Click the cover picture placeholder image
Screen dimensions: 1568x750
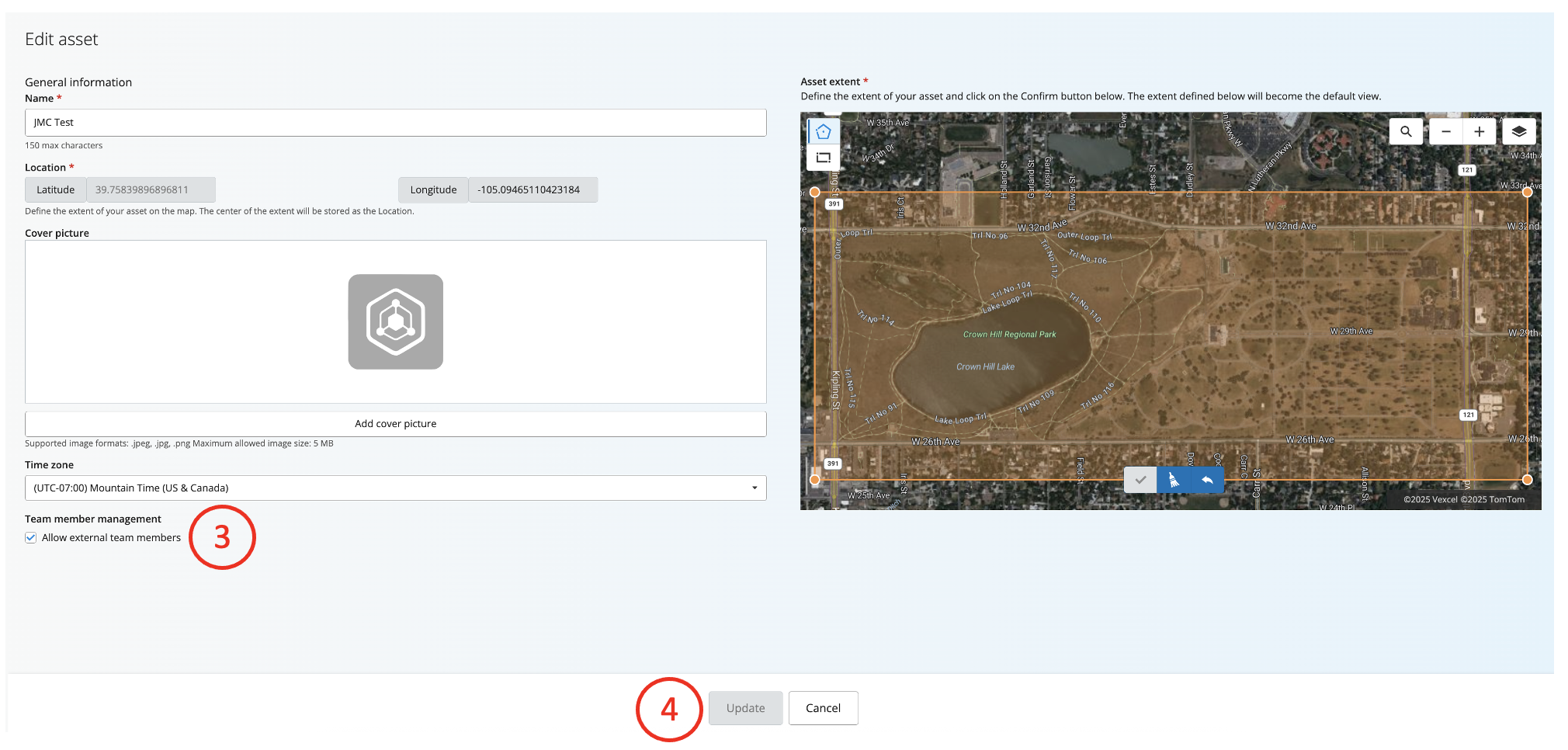[396, 321]
